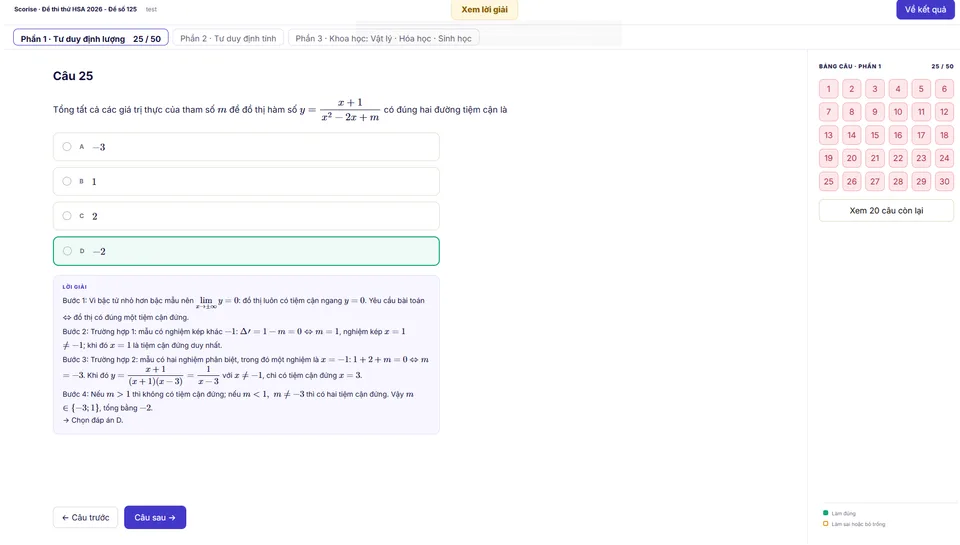Click the Xem lời giải button
Image resolution: width=960 pixels, height=545 pixels.
[x=484, y=9]
